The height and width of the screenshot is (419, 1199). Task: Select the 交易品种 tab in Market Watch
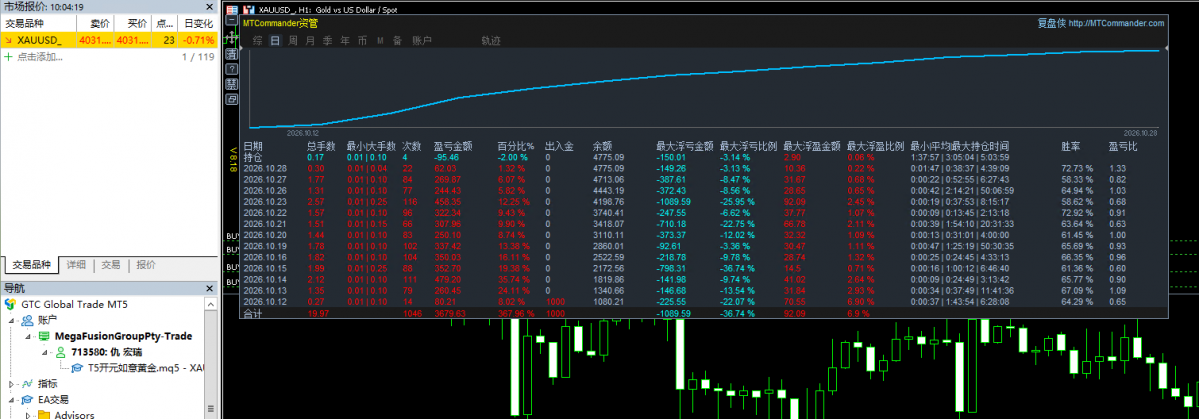pos(31,265)
